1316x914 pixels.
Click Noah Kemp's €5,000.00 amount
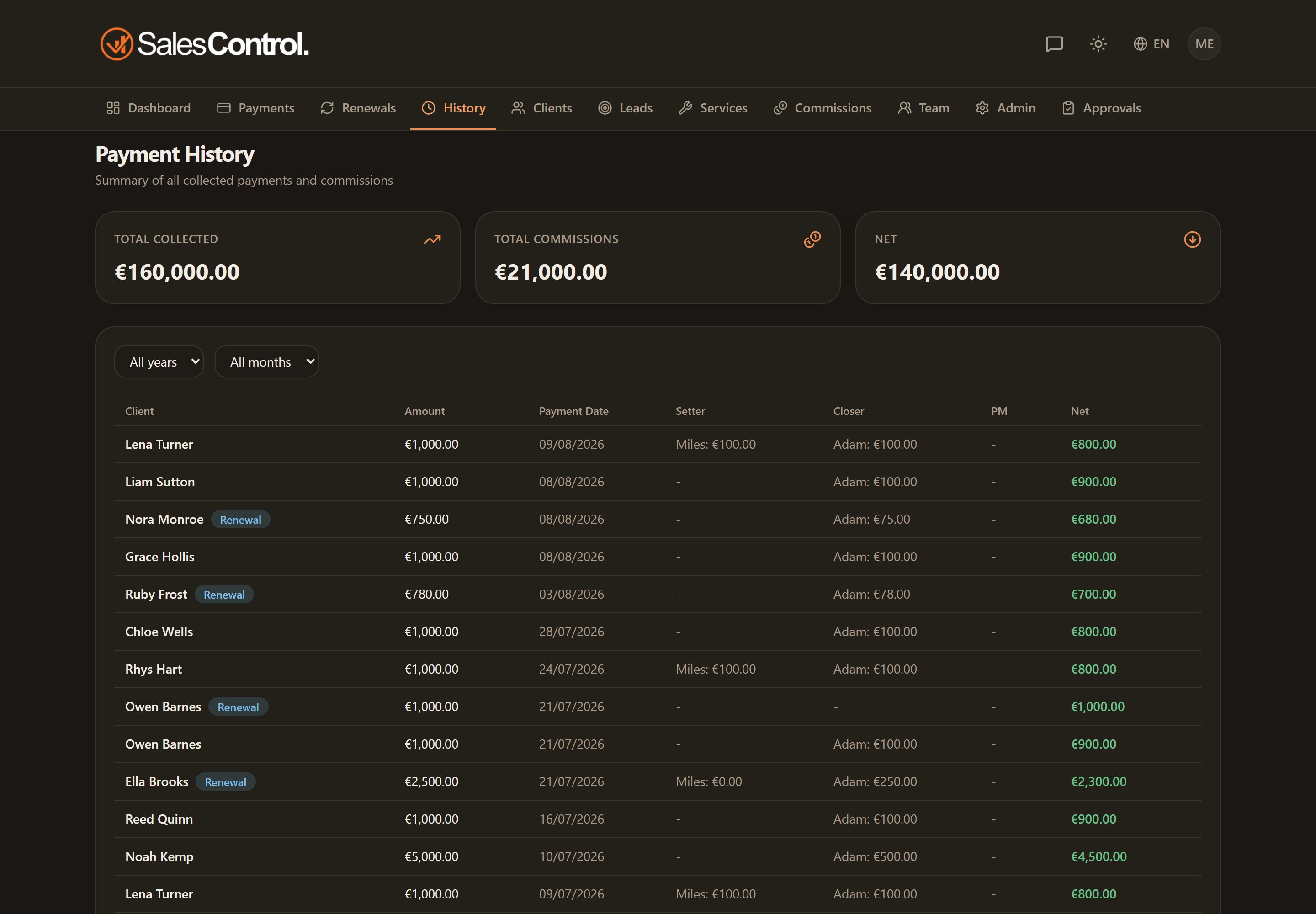tap(432, 857)
